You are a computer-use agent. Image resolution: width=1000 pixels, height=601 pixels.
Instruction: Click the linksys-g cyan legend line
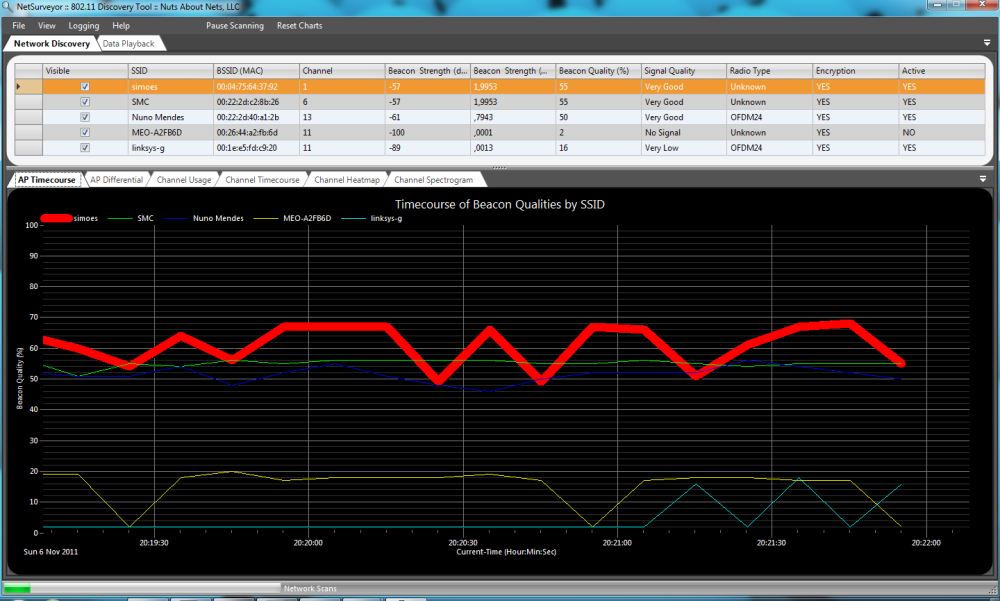coord(354,218)
